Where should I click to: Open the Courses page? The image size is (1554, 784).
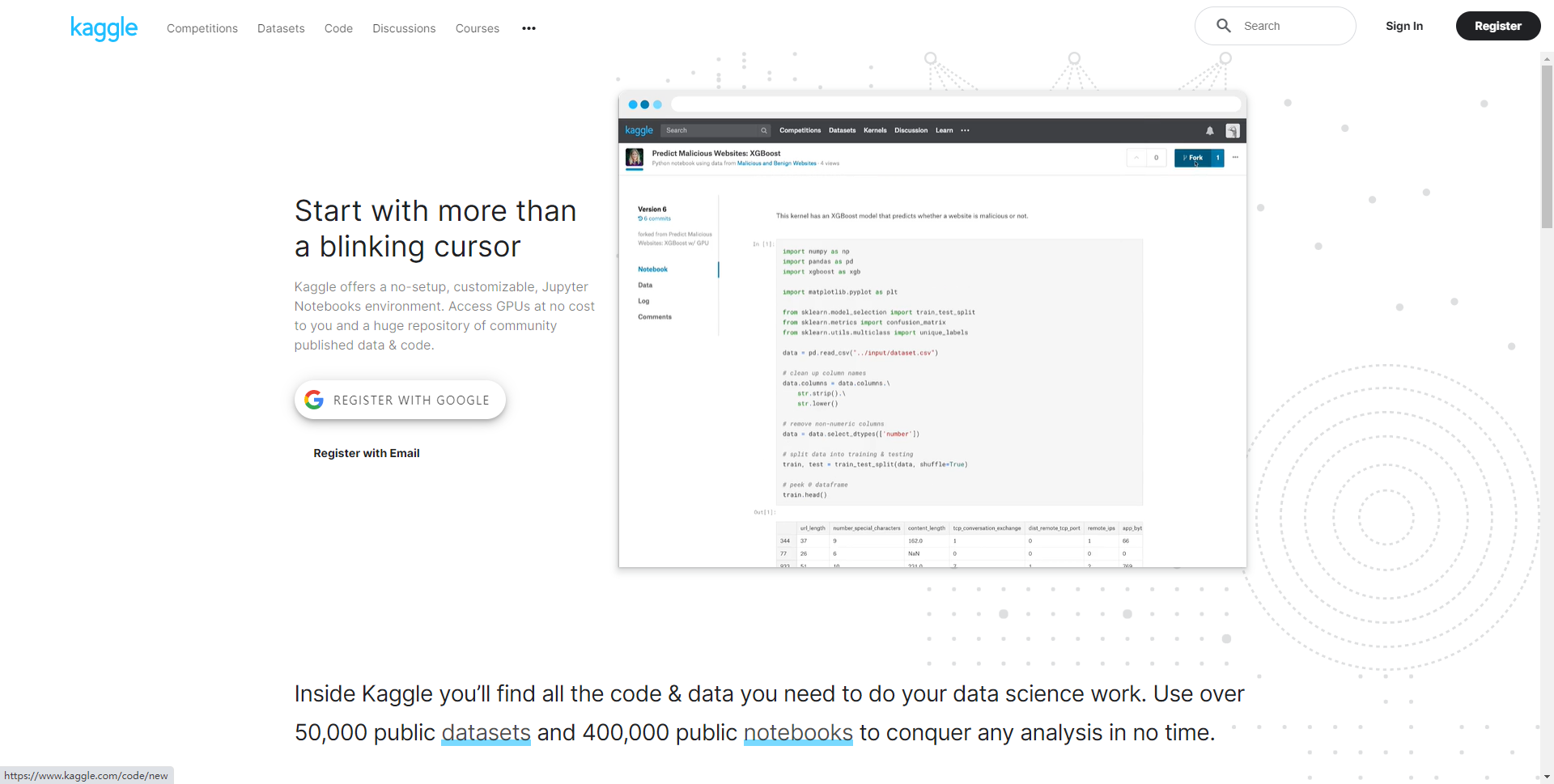478,28
